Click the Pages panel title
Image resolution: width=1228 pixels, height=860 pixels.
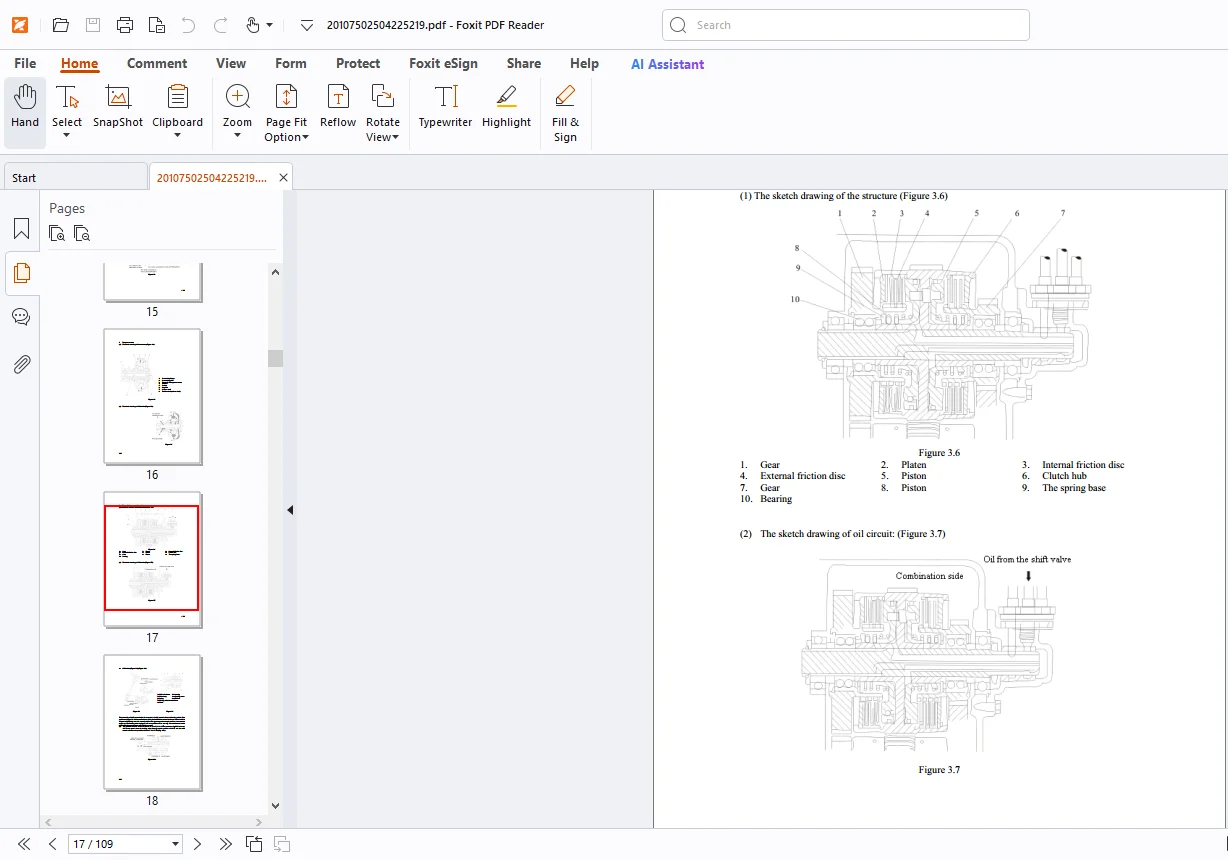[67, 208]
